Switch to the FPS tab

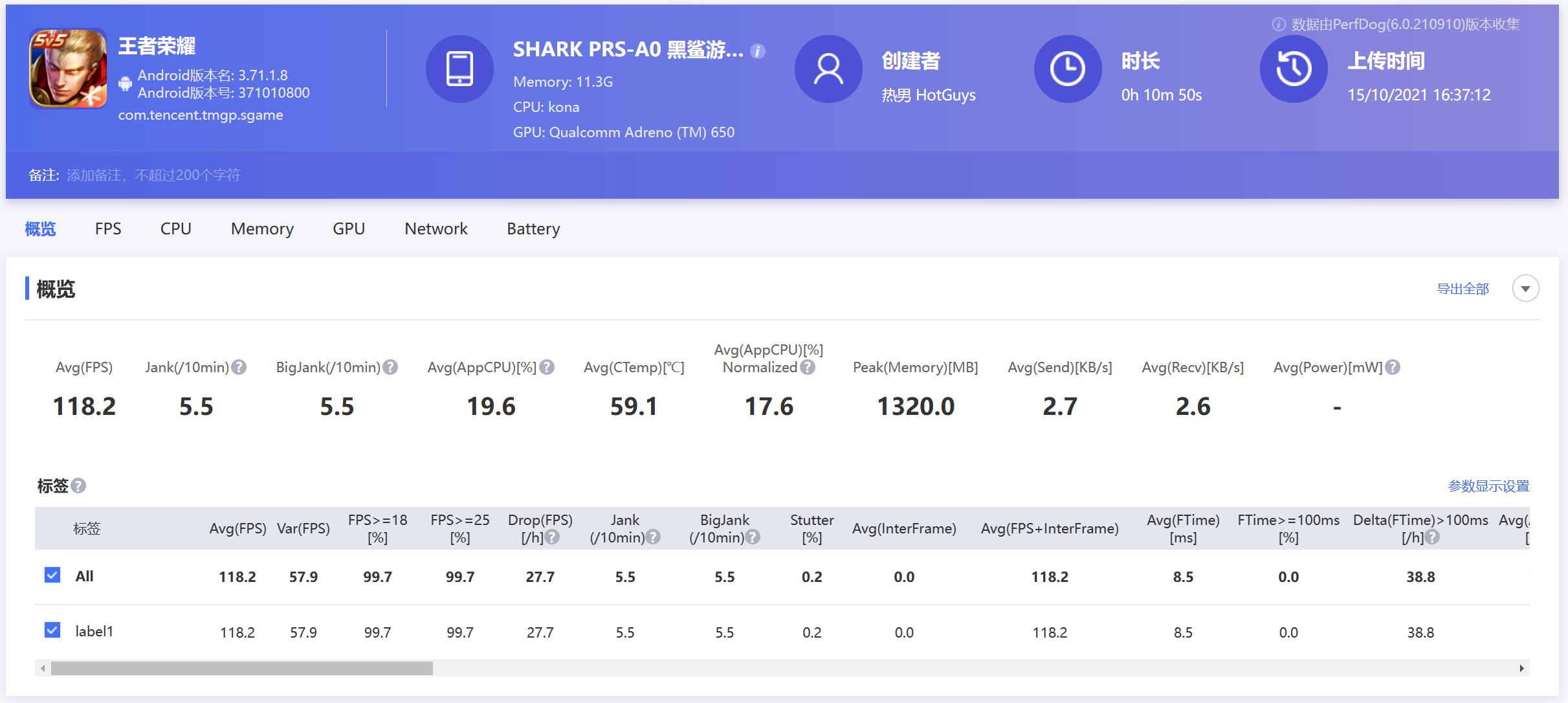coord(107,229)
